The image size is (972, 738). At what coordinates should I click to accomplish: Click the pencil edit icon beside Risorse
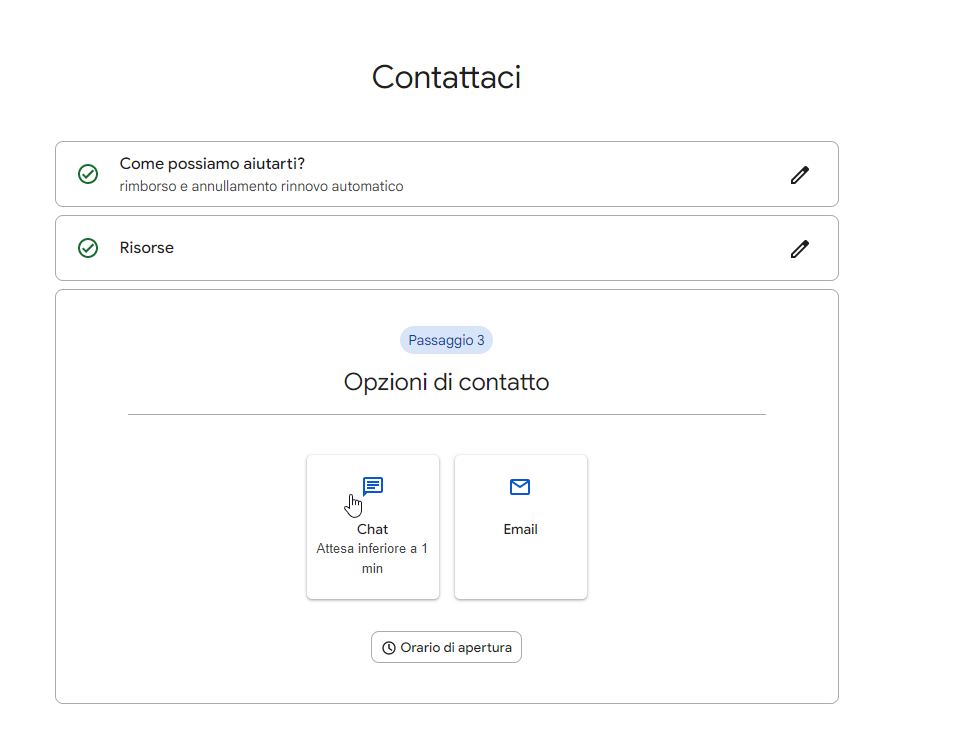point(799,249)
